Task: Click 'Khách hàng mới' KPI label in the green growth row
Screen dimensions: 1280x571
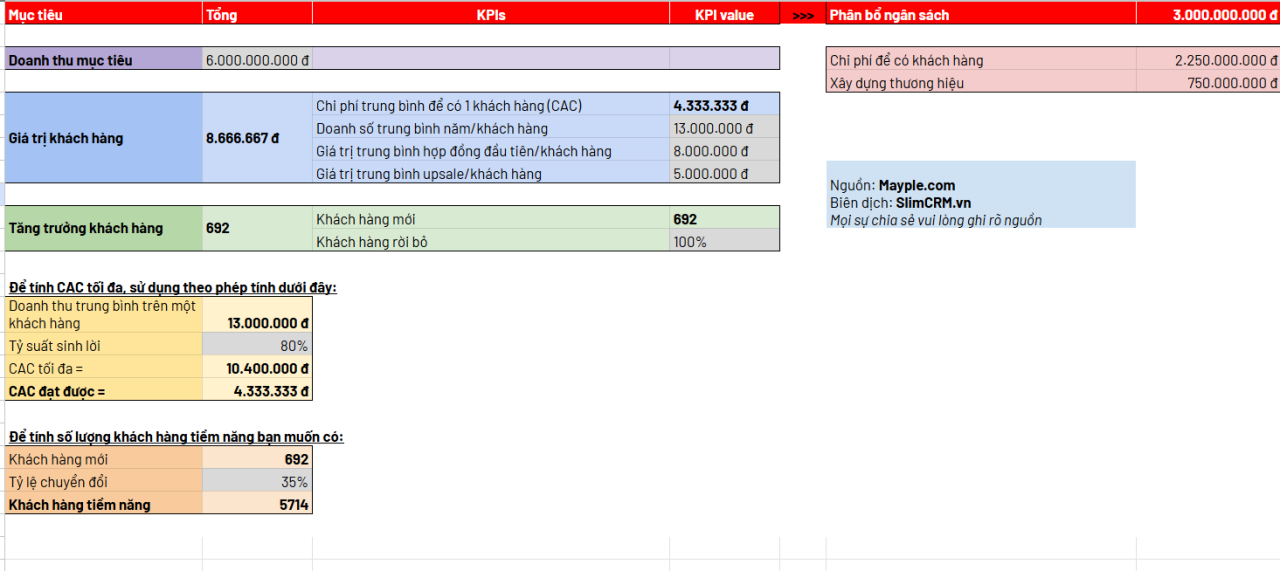Action: pos(491,218)
